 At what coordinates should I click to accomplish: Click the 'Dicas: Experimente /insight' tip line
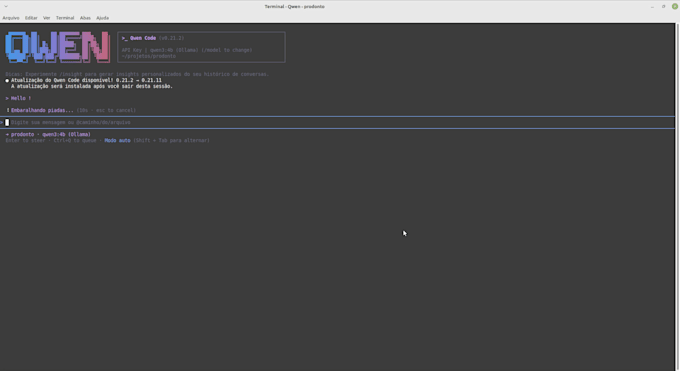137,74
